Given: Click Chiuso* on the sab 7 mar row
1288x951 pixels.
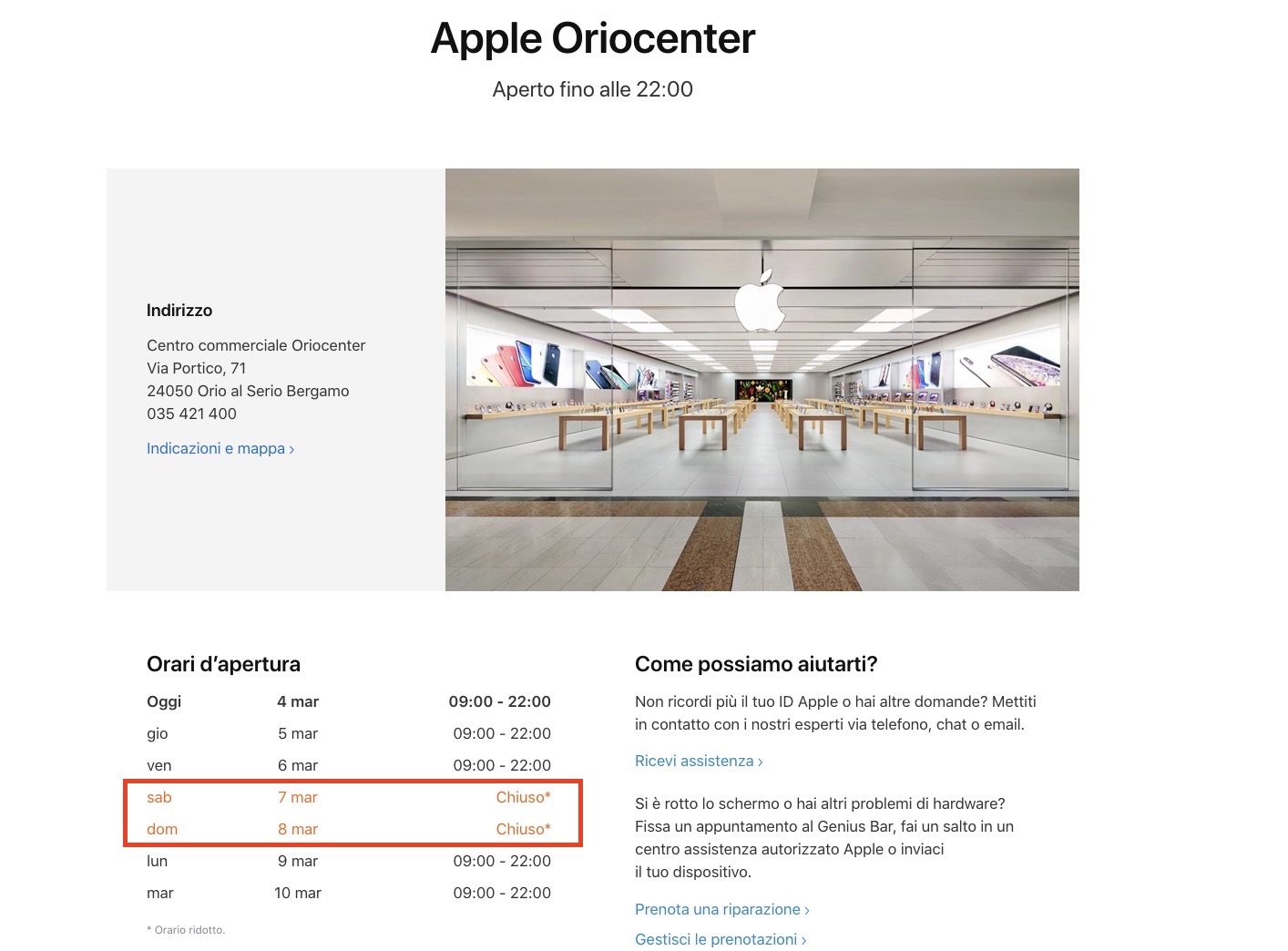Looking at the screenshot, I should point(523,797).
